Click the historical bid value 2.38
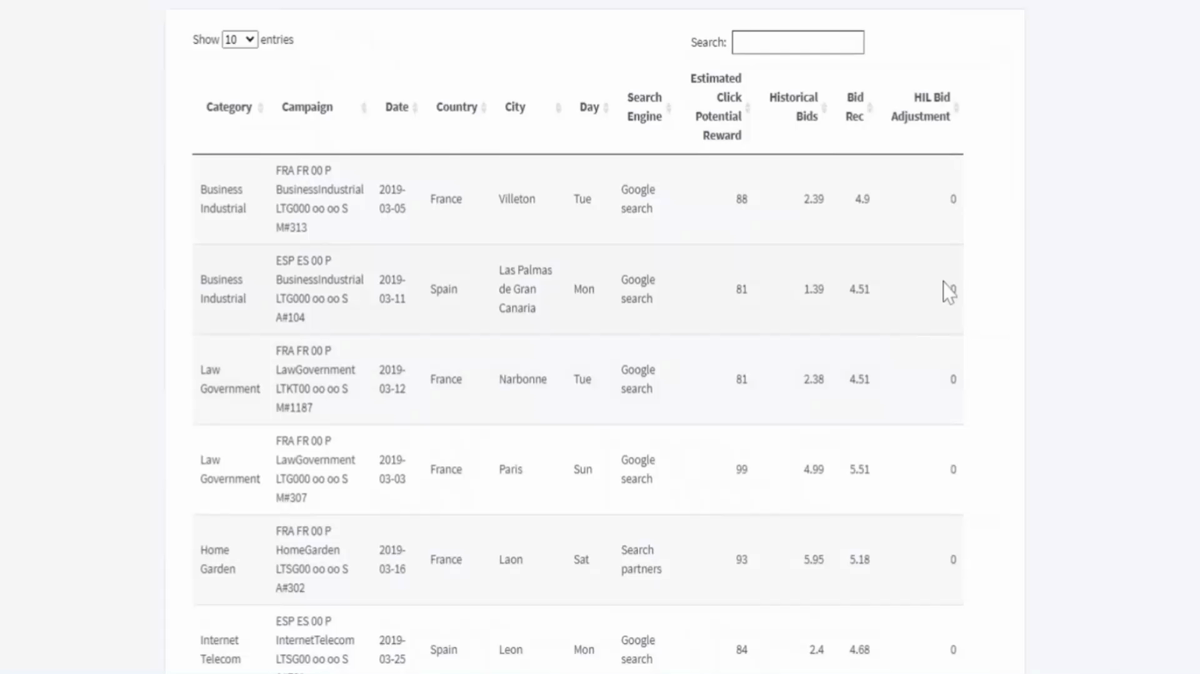Image resolution: width=1200 pixels, height=674 pixels. click(x=813, y=379)
